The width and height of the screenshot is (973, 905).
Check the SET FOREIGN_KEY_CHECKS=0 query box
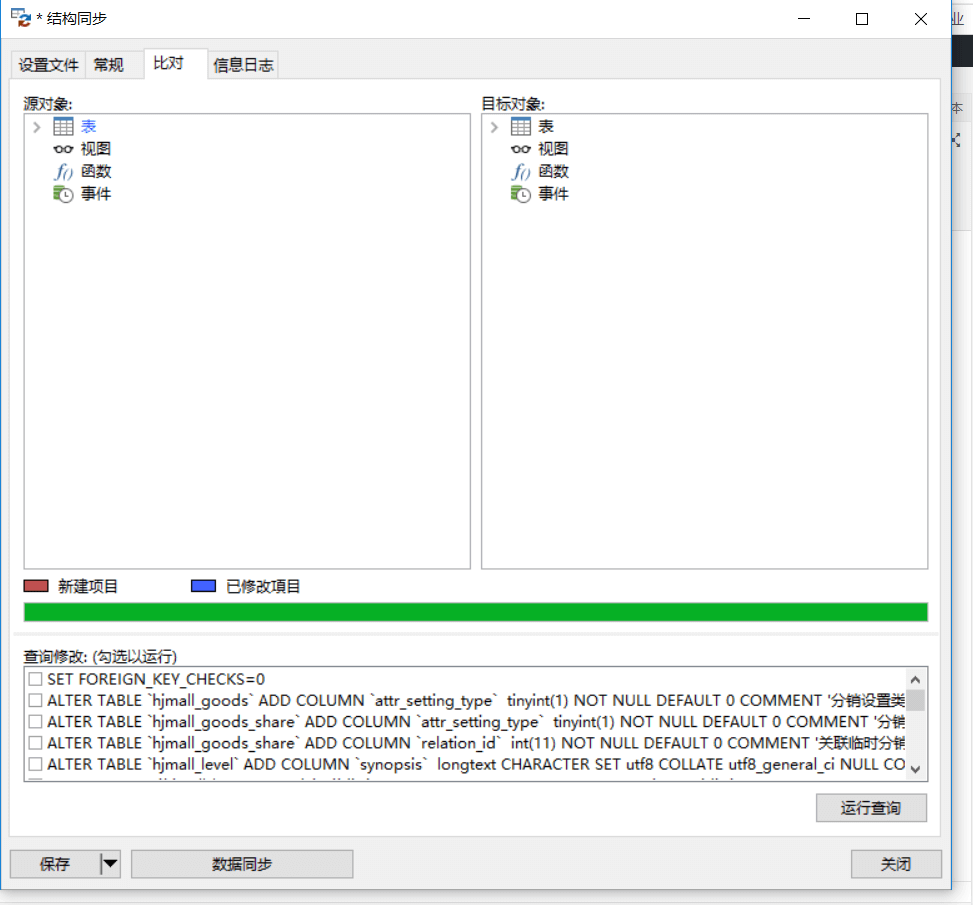tap(35, 680)
